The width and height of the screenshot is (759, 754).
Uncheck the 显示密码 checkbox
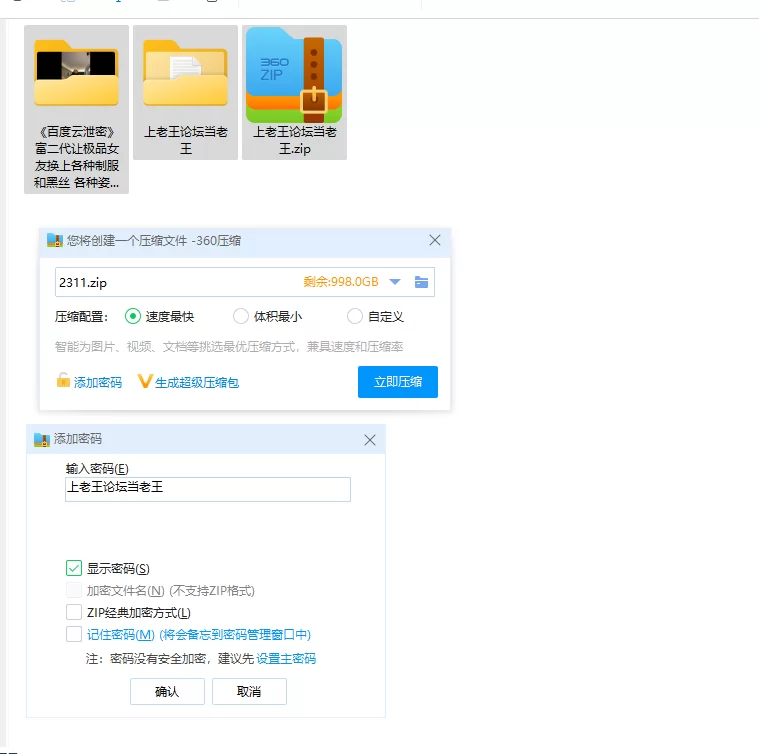click(x=74, y=568)
